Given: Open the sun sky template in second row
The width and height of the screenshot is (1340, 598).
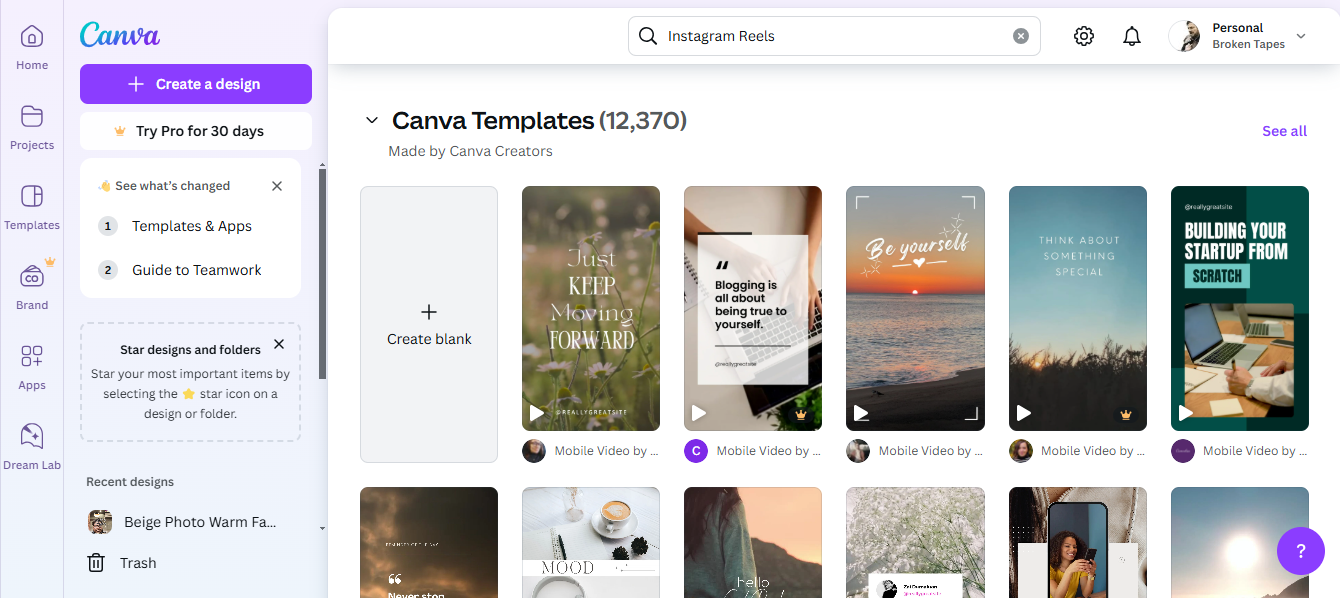Looking at the screenshot, I should click(1240, 542).
